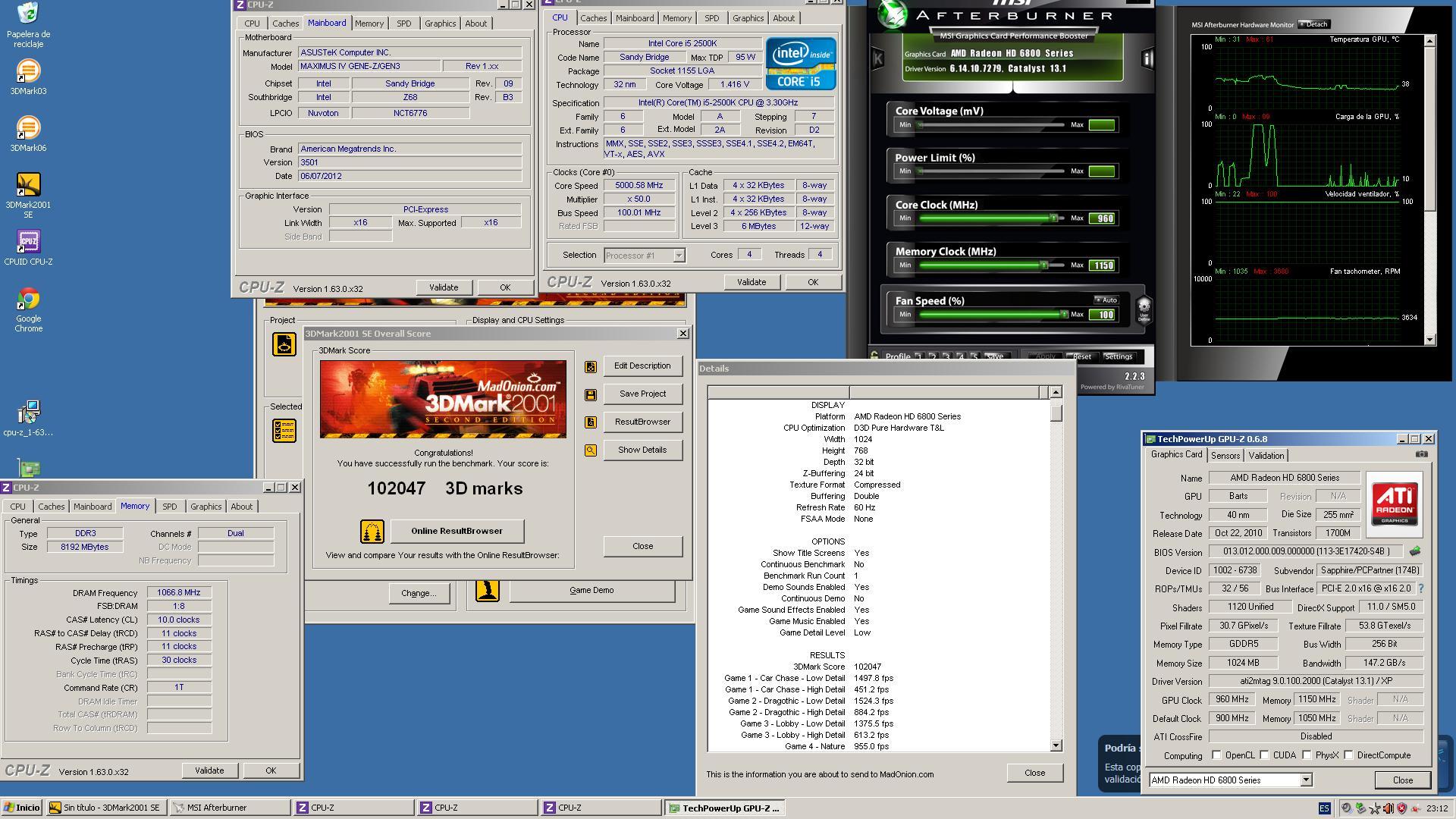
Task: Open the CPUID CPU-Z desktop shortcut
Action: 28,248
